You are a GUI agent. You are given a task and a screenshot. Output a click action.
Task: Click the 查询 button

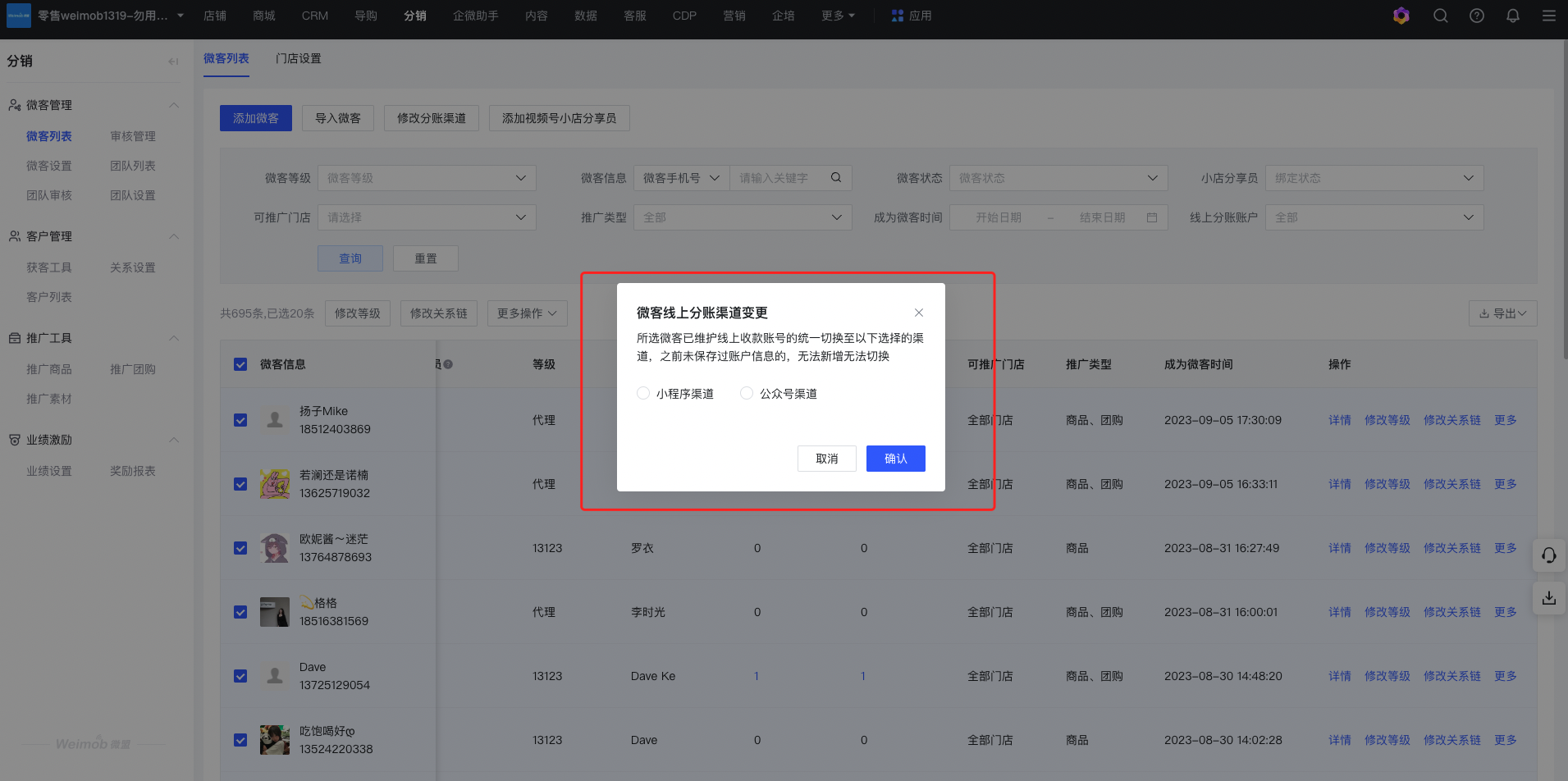(x=350, y=258)
